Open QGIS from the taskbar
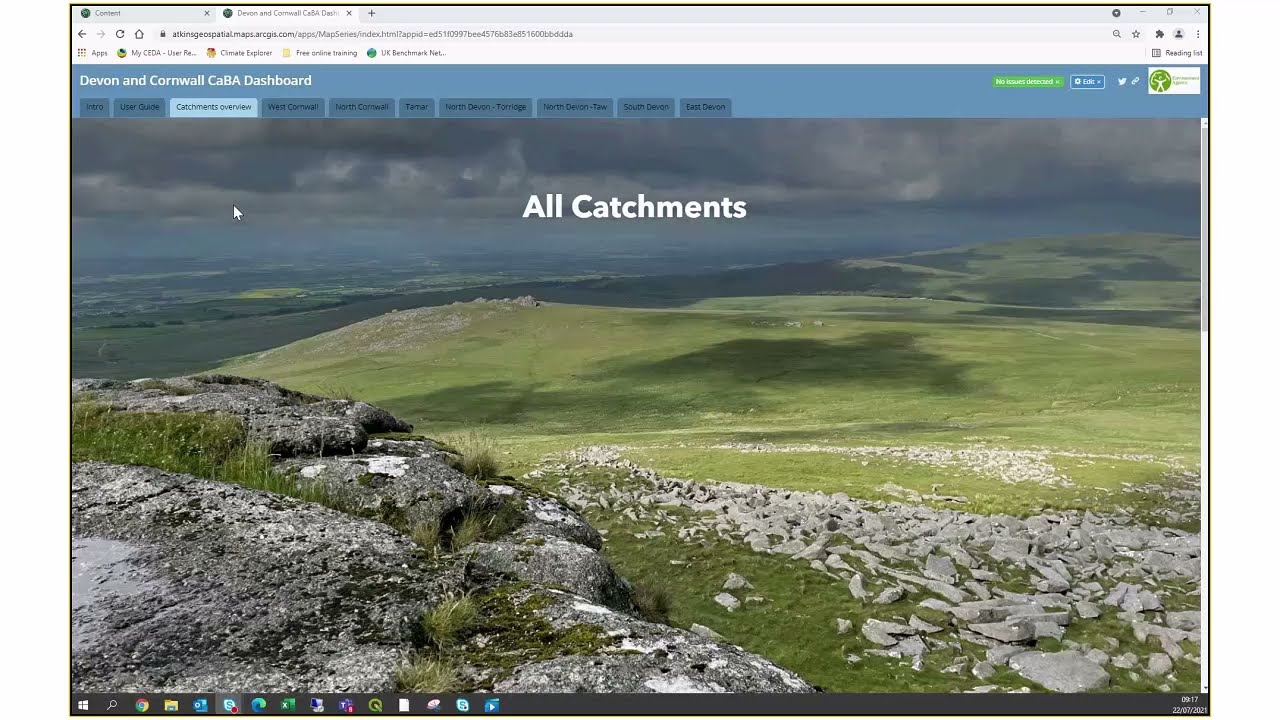 [375, 705]
